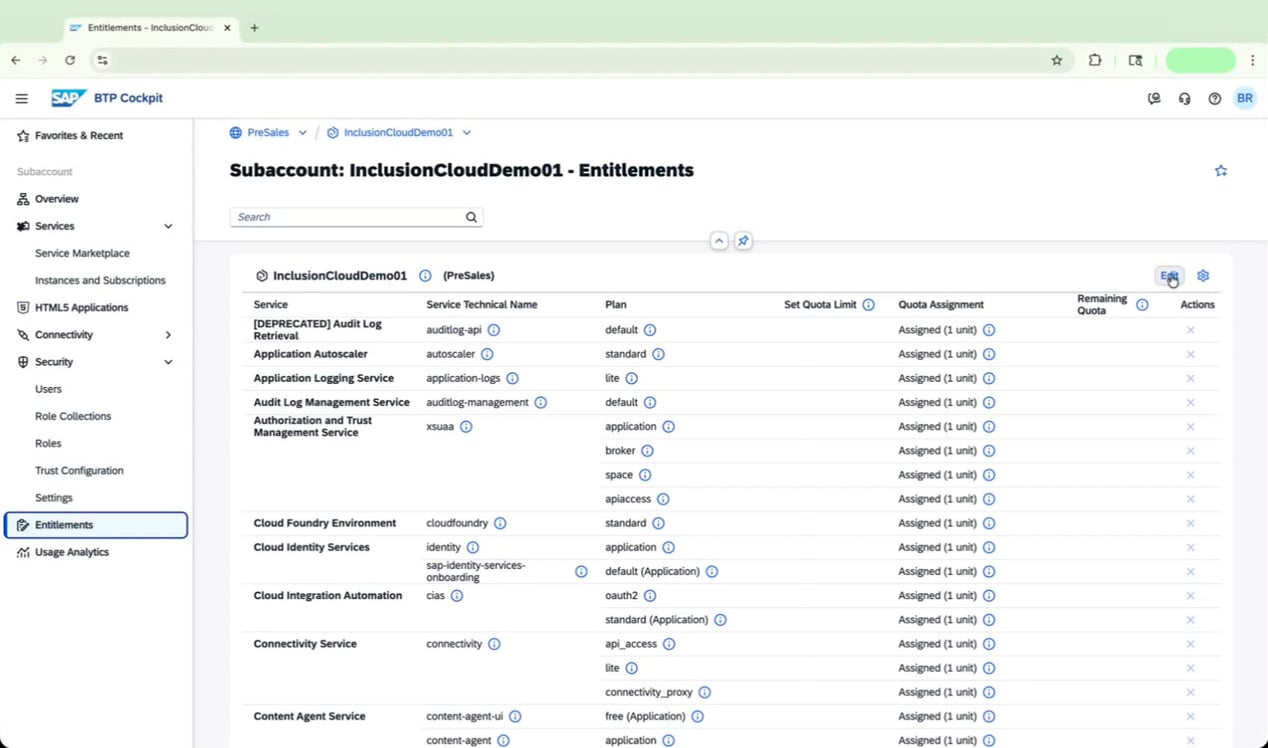The height and width of the screenshot is (748, 1268).
Task: Pin the header with the pin icon
Action: click(743, 241)
